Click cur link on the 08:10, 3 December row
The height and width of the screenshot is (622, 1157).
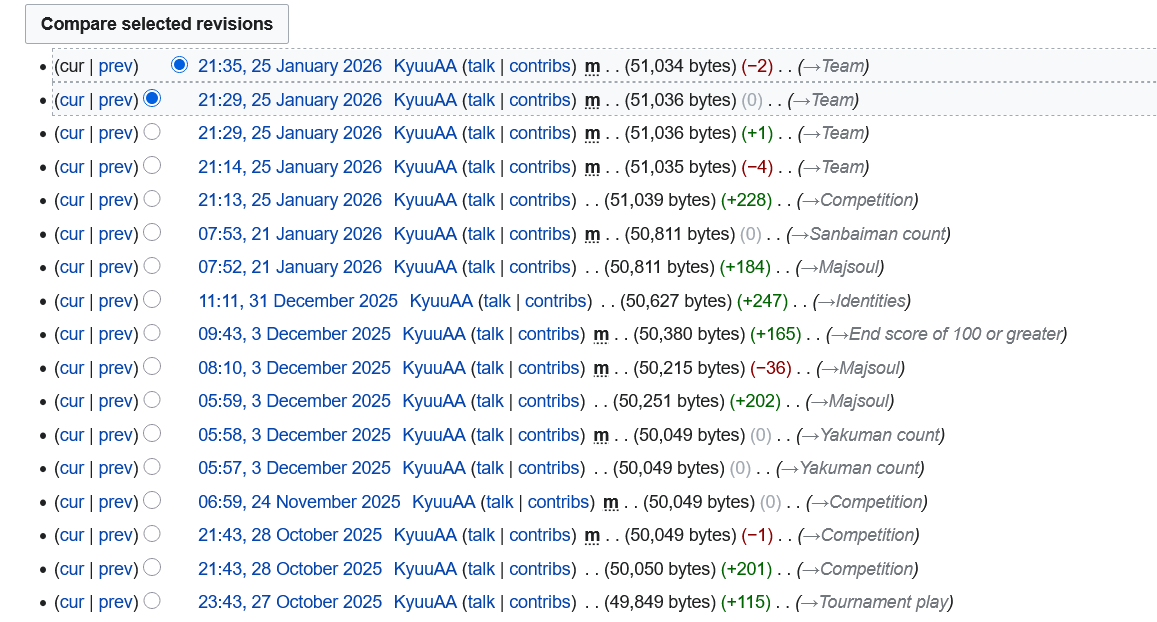click(72, 368)
